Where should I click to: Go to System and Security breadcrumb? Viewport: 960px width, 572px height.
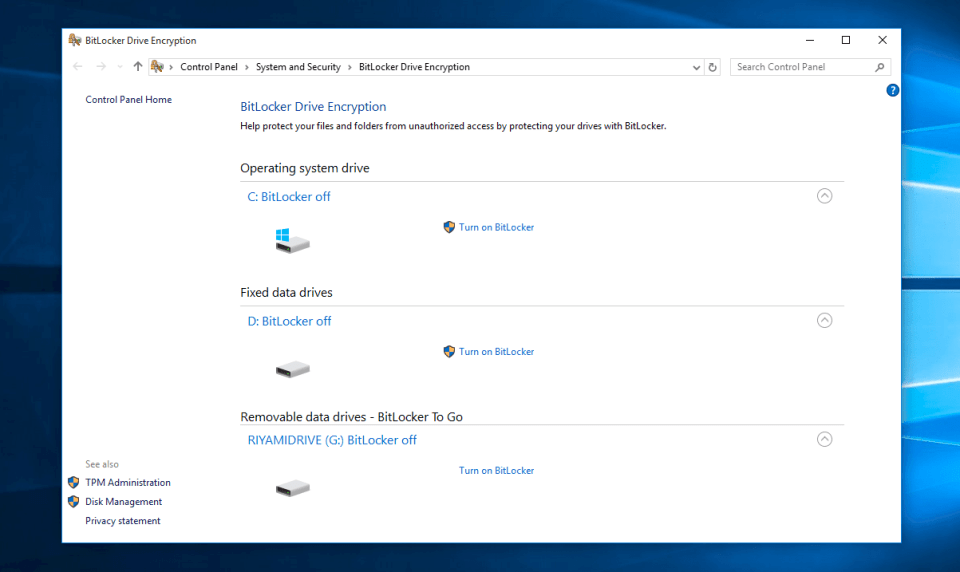click(298, 67)
